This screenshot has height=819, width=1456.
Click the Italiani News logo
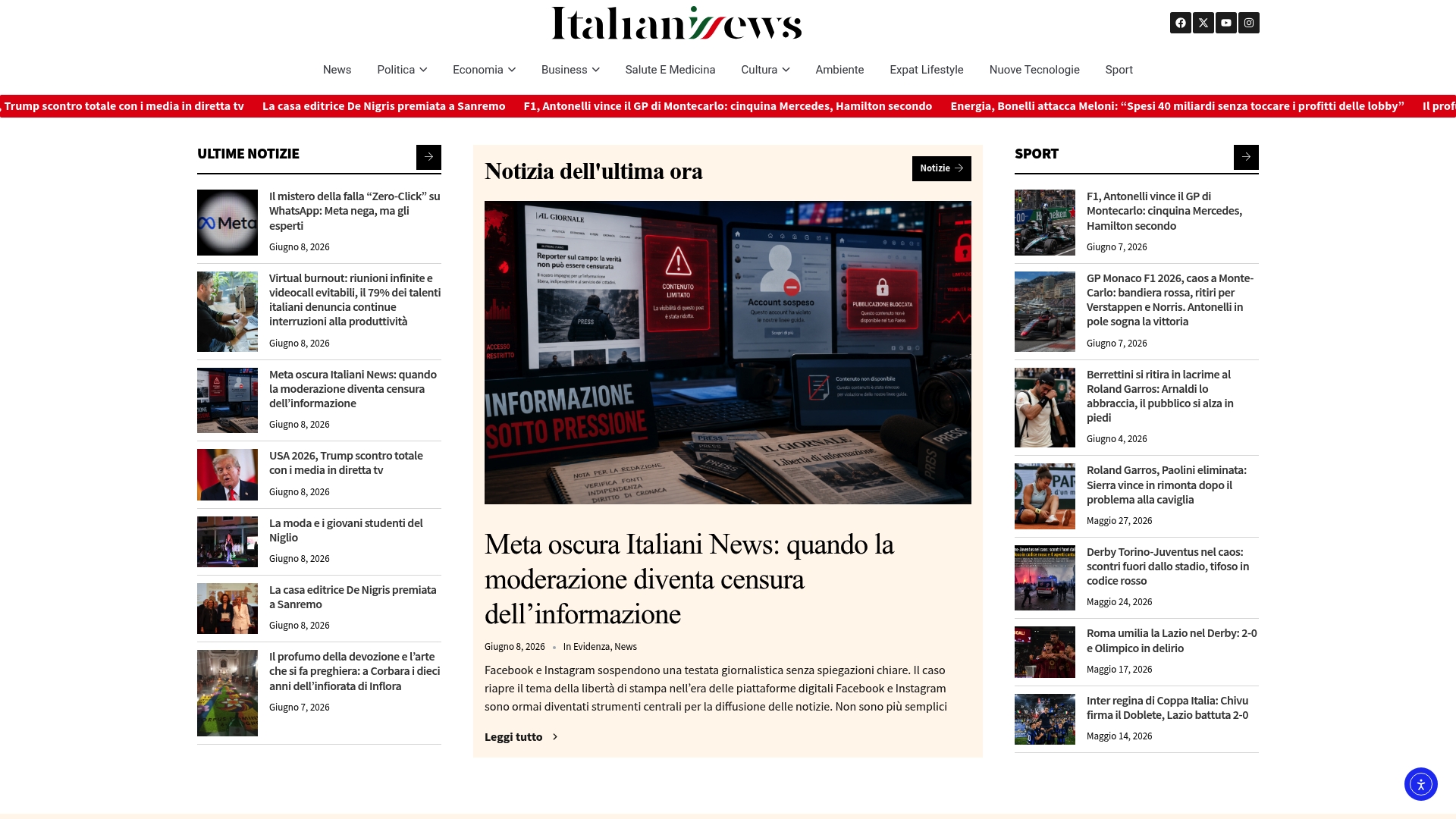[x=676, y=23]
